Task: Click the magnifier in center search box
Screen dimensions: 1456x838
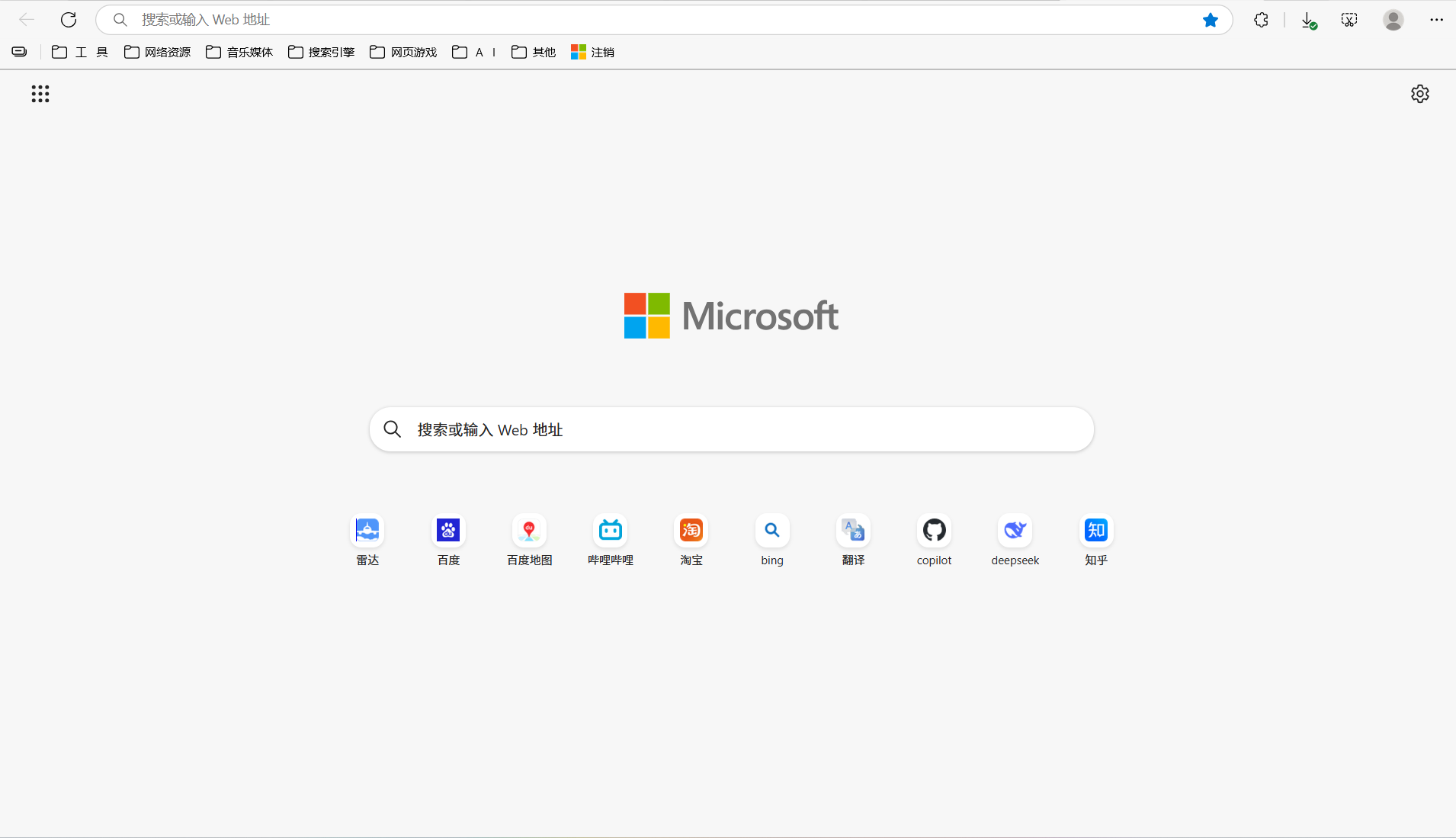Action: (393, 429)
